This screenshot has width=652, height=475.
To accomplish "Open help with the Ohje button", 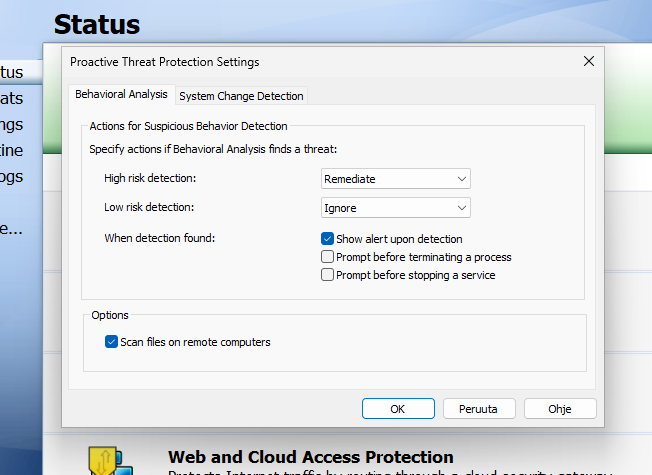I will tap(560, 408).
